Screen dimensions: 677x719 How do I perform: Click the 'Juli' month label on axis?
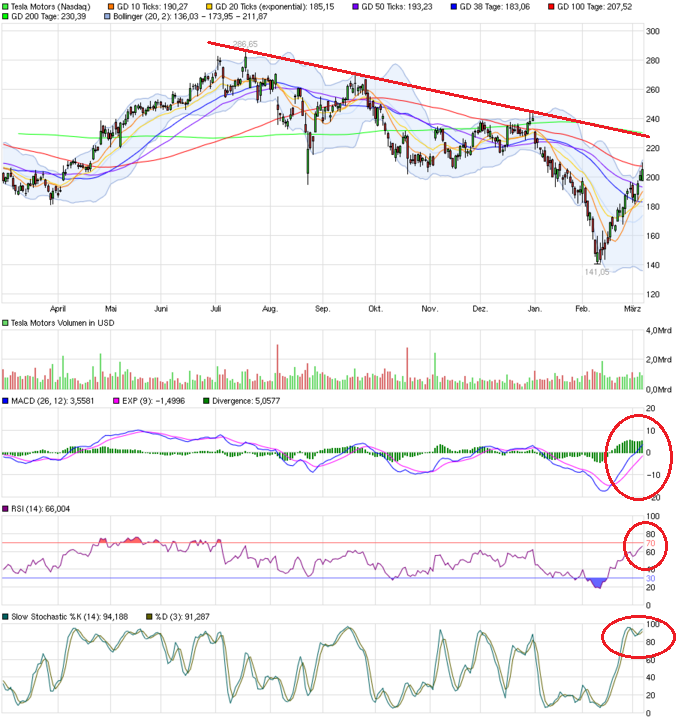click(216, 309)
